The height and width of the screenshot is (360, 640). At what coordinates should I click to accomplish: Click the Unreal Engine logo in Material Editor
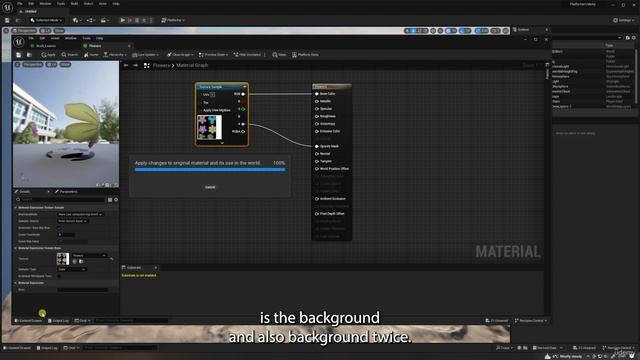[x=19, y=42]
